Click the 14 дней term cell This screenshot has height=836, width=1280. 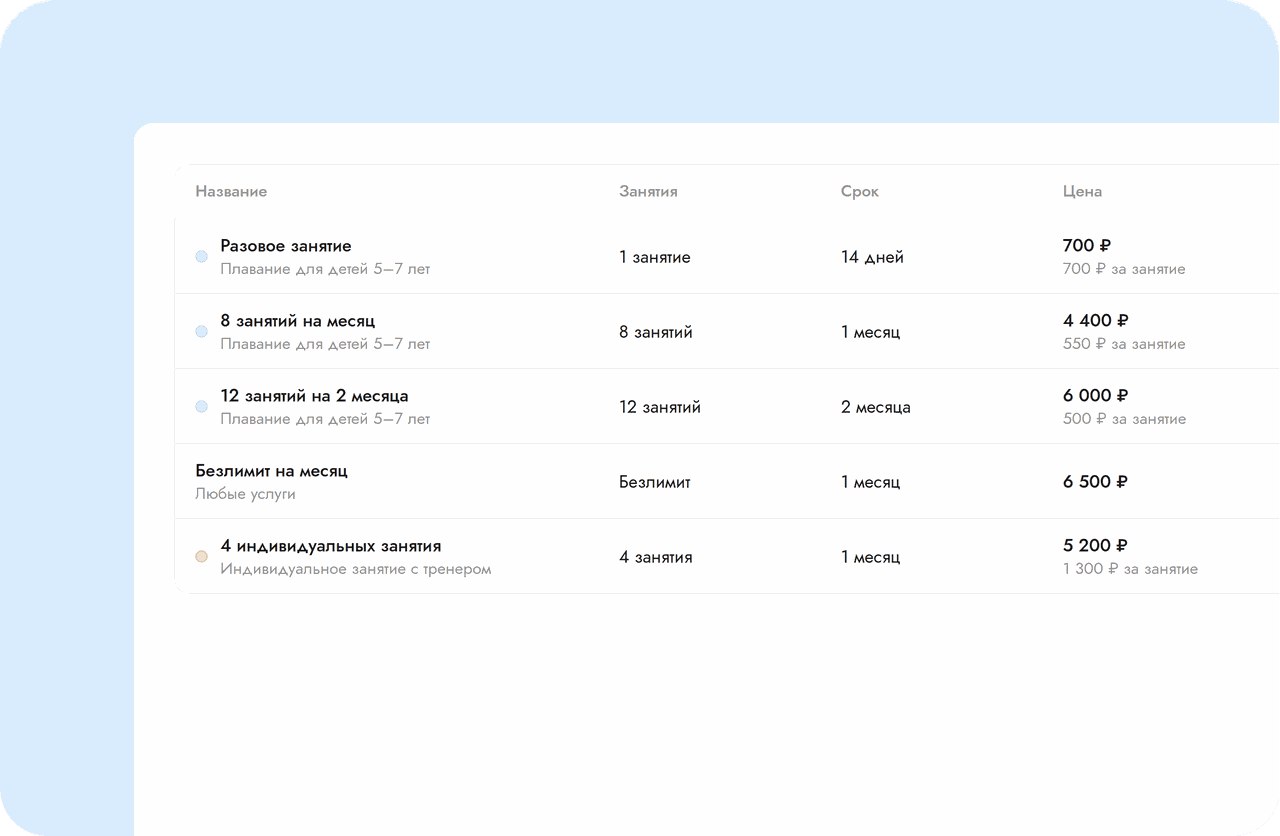872,257
